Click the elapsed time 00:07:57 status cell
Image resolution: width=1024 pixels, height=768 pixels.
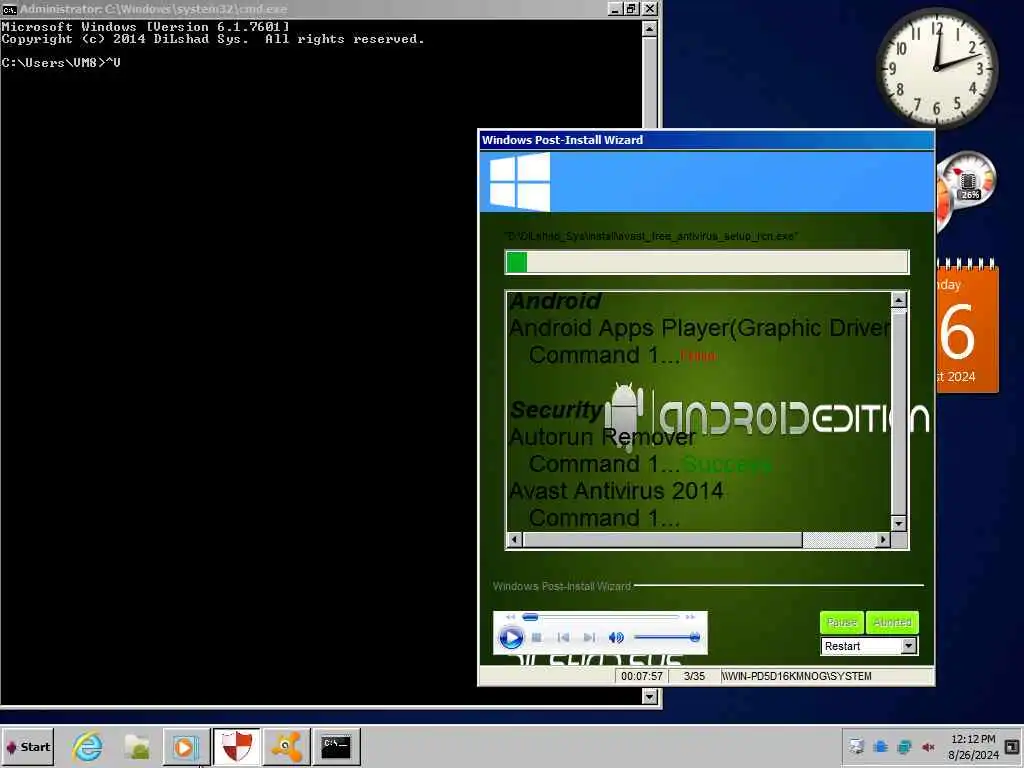(641, 676)
